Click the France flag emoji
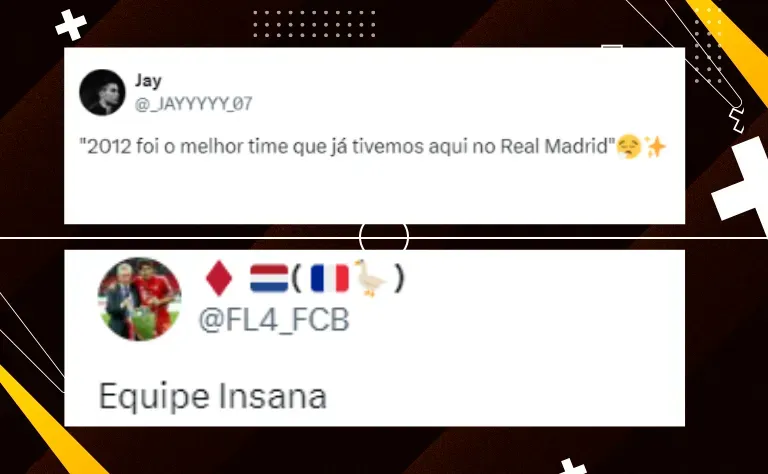Screen dimensions: 768x474 (330, 279)
